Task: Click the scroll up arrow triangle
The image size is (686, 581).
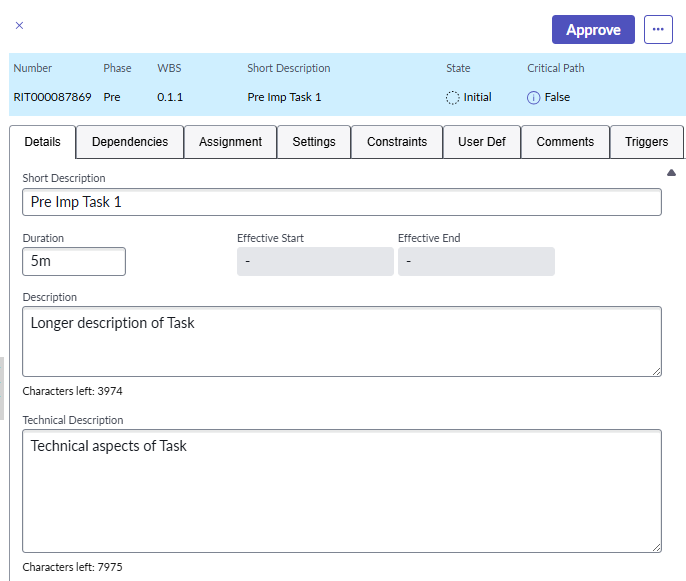Action: click(x=672, y=173)
